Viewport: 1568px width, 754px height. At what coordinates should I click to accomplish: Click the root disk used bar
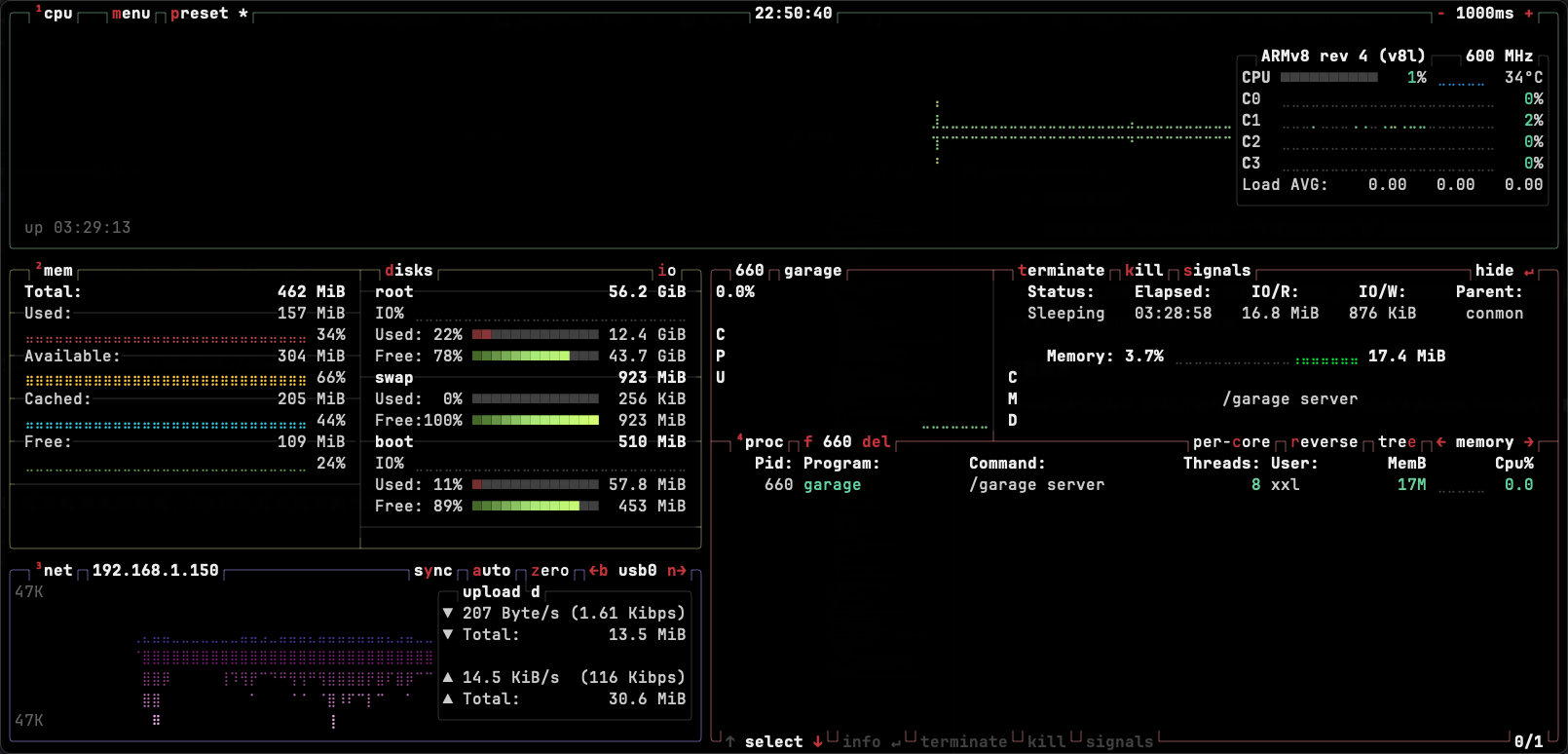[x=536, y=335]
